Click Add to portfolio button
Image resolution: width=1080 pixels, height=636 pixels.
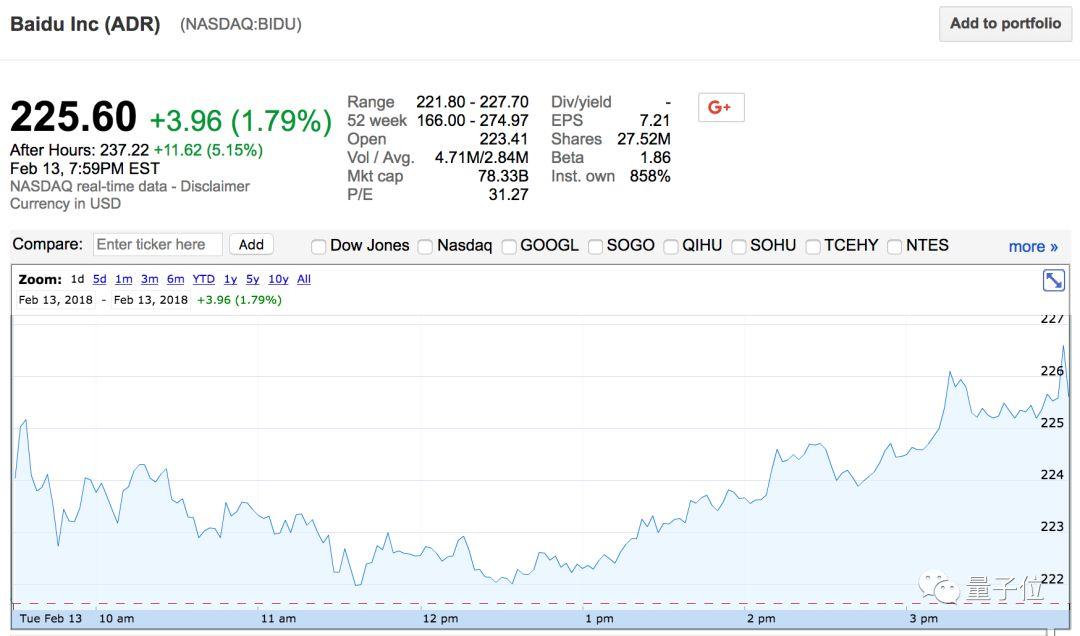tap(1005, 24)
